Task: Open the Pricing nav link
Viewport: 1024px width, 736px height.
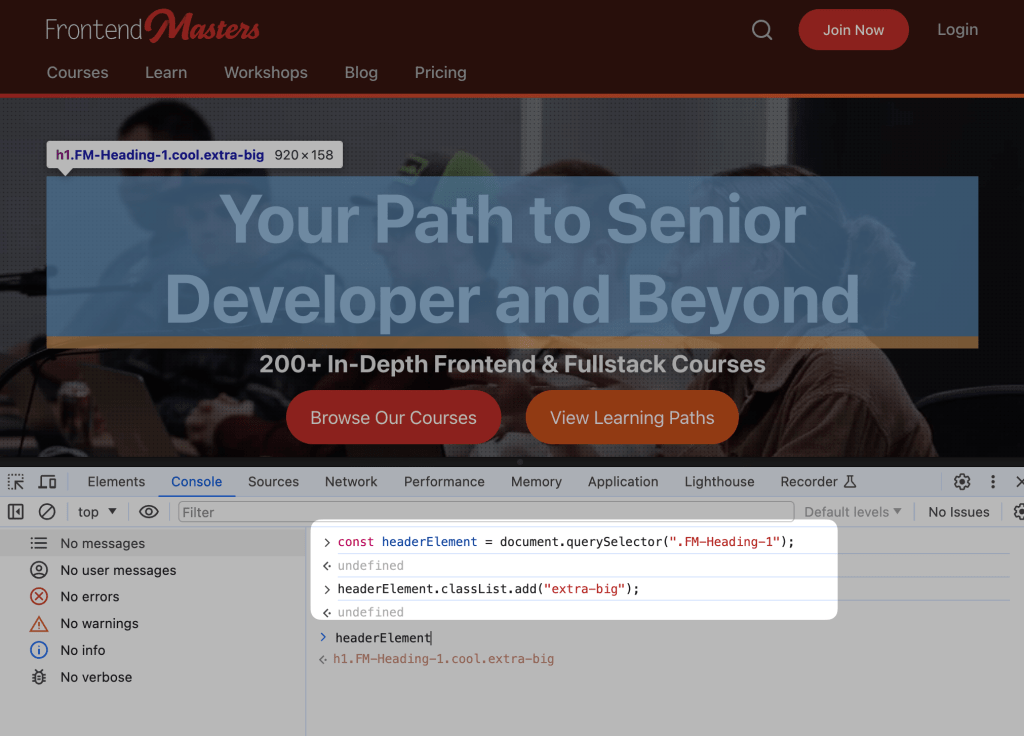Action: click(x=441, y=72)
